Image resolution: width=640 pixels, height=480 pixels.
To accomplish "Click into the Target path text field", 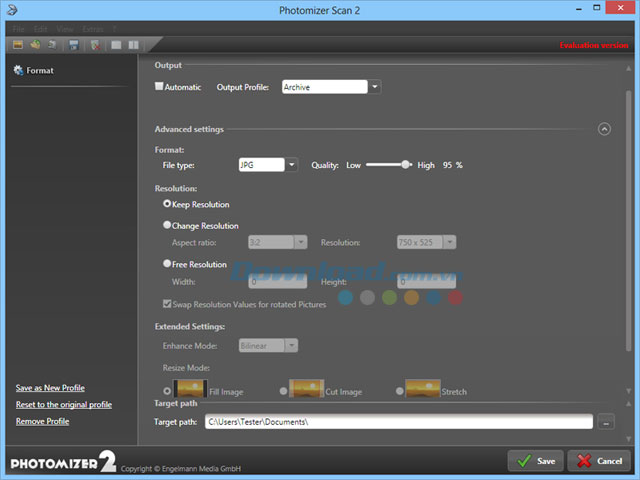I will tap(398, 422).
